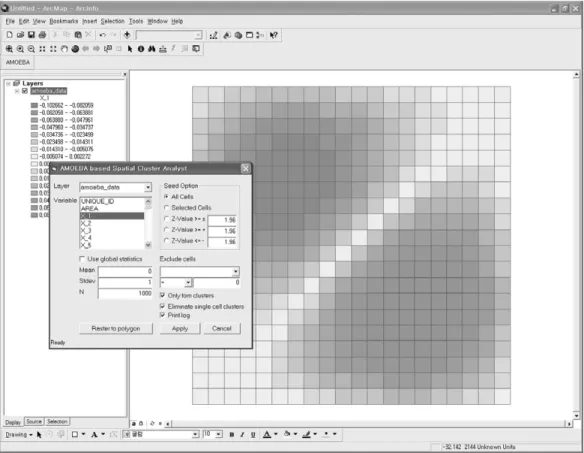Open map file icon in toolbar

(20, 35)
